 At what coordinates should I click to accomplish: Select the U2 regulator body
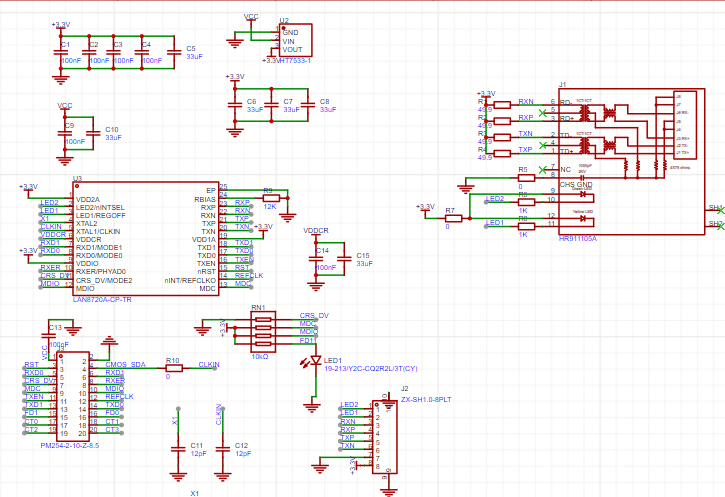click(295, 40)
